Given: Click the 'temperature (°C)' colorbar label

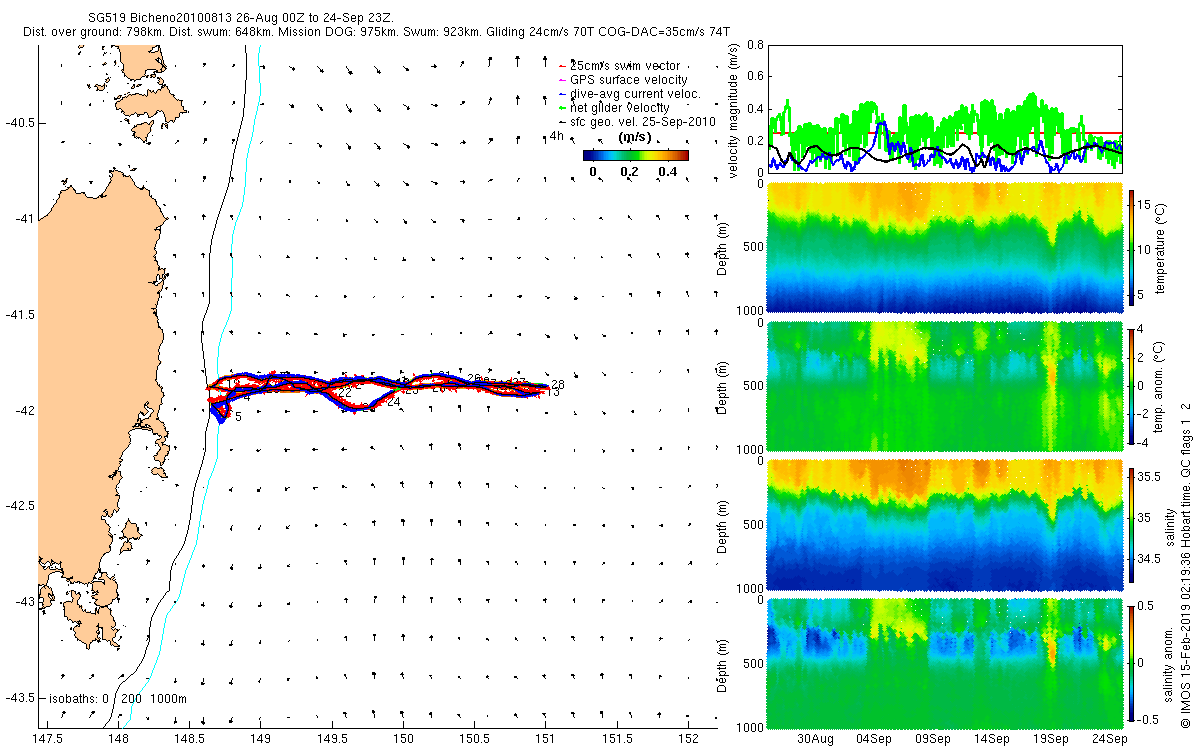Looking at the screenshot, I should (1161, 248).
